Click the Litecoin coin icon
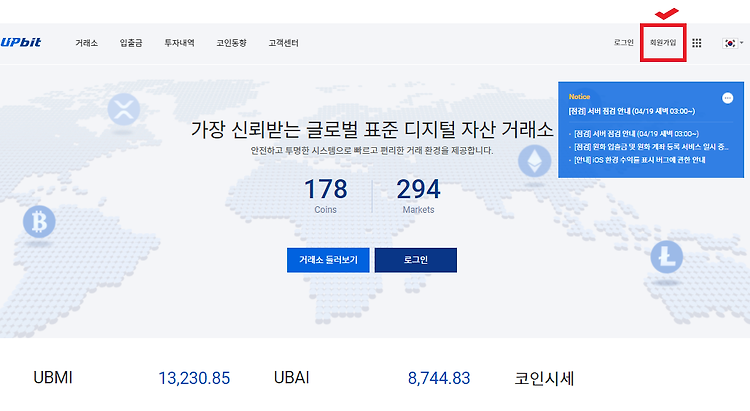Screen dimensions: 750x411 click(x=666, y=257)
